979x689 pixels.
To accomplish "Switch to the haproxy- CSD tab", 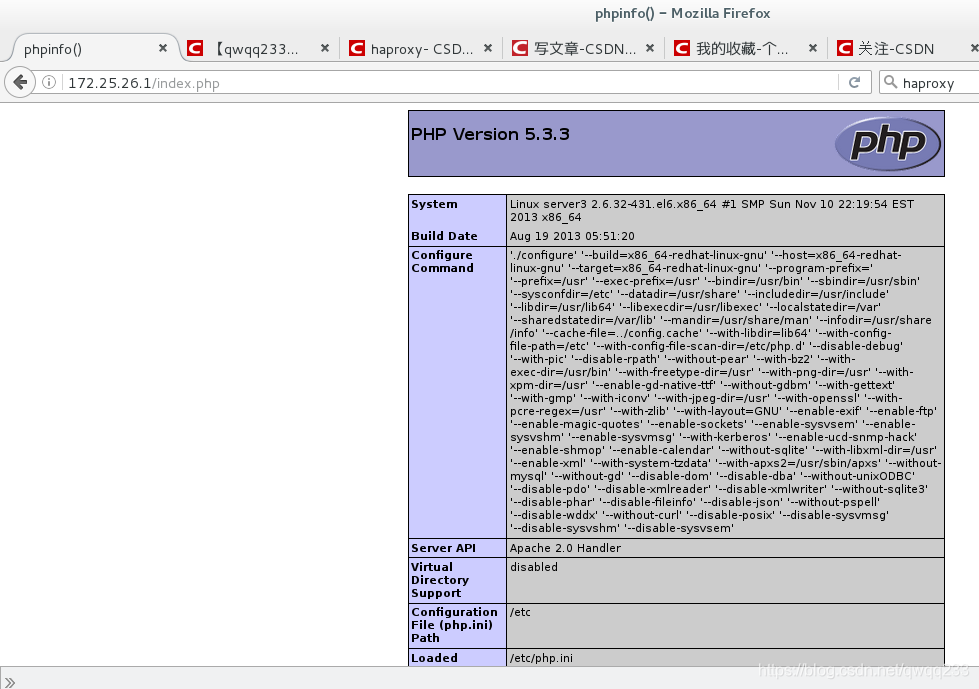I will point(421,49).
